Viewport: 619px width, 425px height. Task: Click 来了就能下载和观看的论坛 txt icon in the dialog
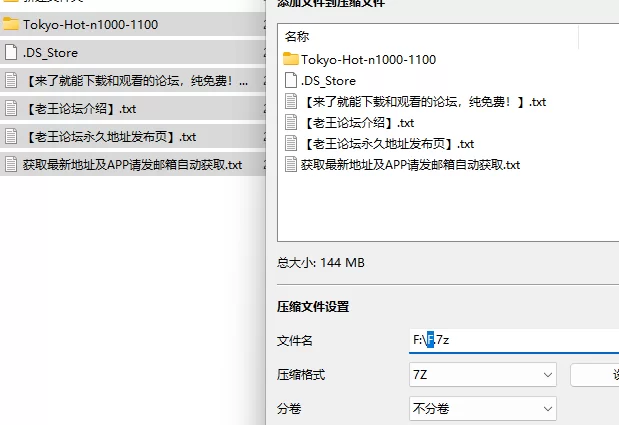(291, 101)
